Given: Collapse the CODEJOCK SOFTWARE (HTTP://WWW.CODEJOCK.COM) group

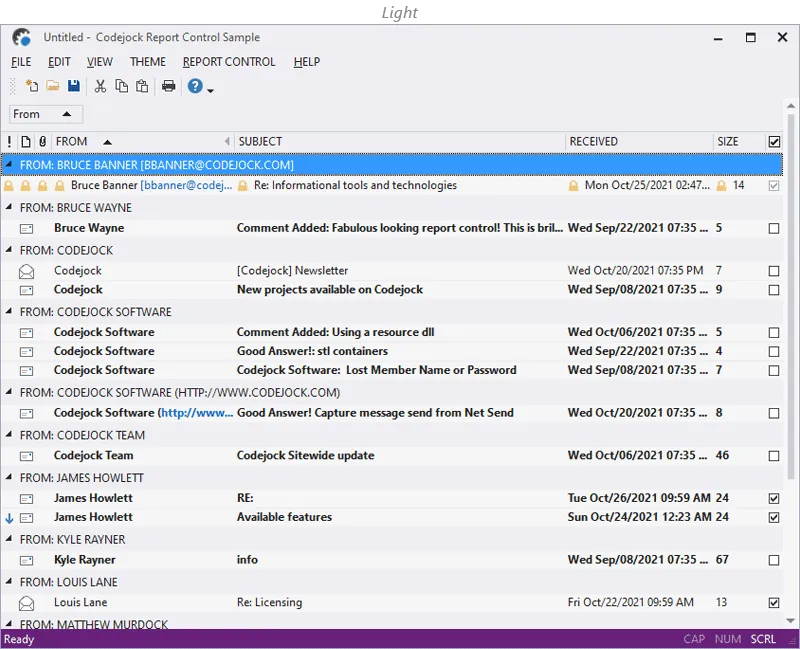Looking at the screenshot, I should coord(9,391).
